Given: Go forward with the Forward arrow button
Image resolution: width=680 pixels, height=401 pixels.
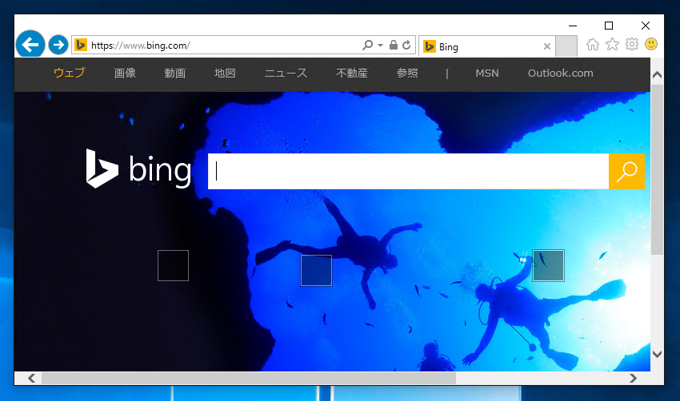Looking at the screenshot, I should pos(58,45).
